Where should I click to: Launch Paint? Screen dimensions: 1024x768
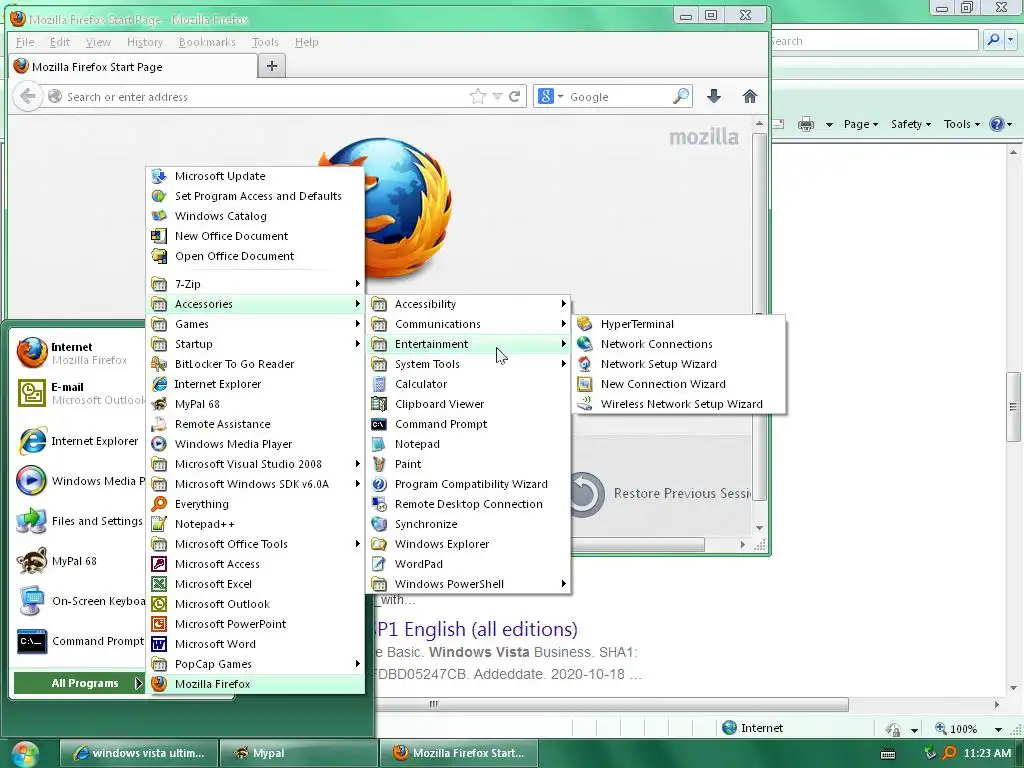tap(468, 464)
